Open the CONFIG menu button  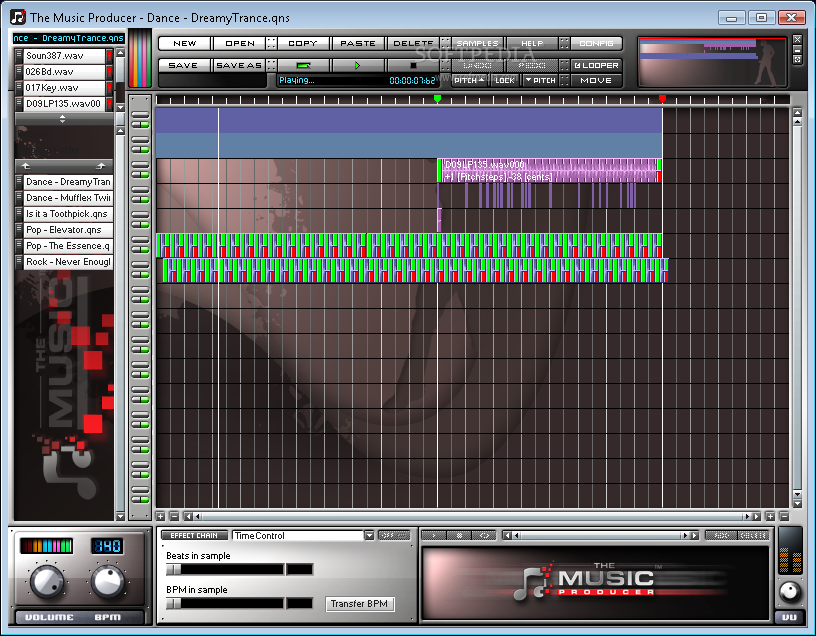point(596,43)
